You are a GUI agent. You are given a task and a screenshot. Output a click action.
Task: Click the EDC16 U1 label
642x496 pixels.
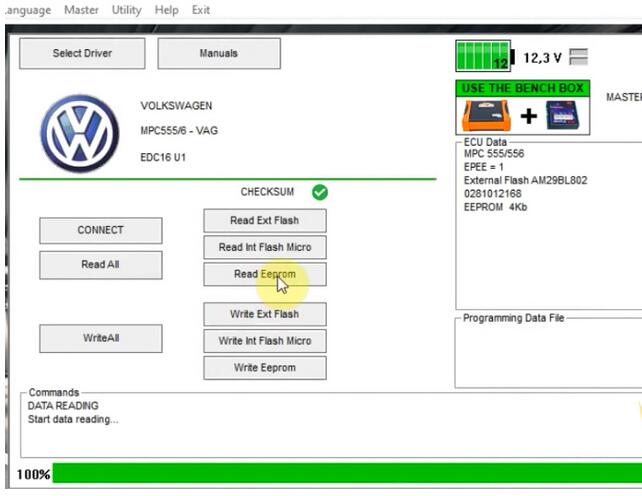pyautogui.click(x=163, y=157)
